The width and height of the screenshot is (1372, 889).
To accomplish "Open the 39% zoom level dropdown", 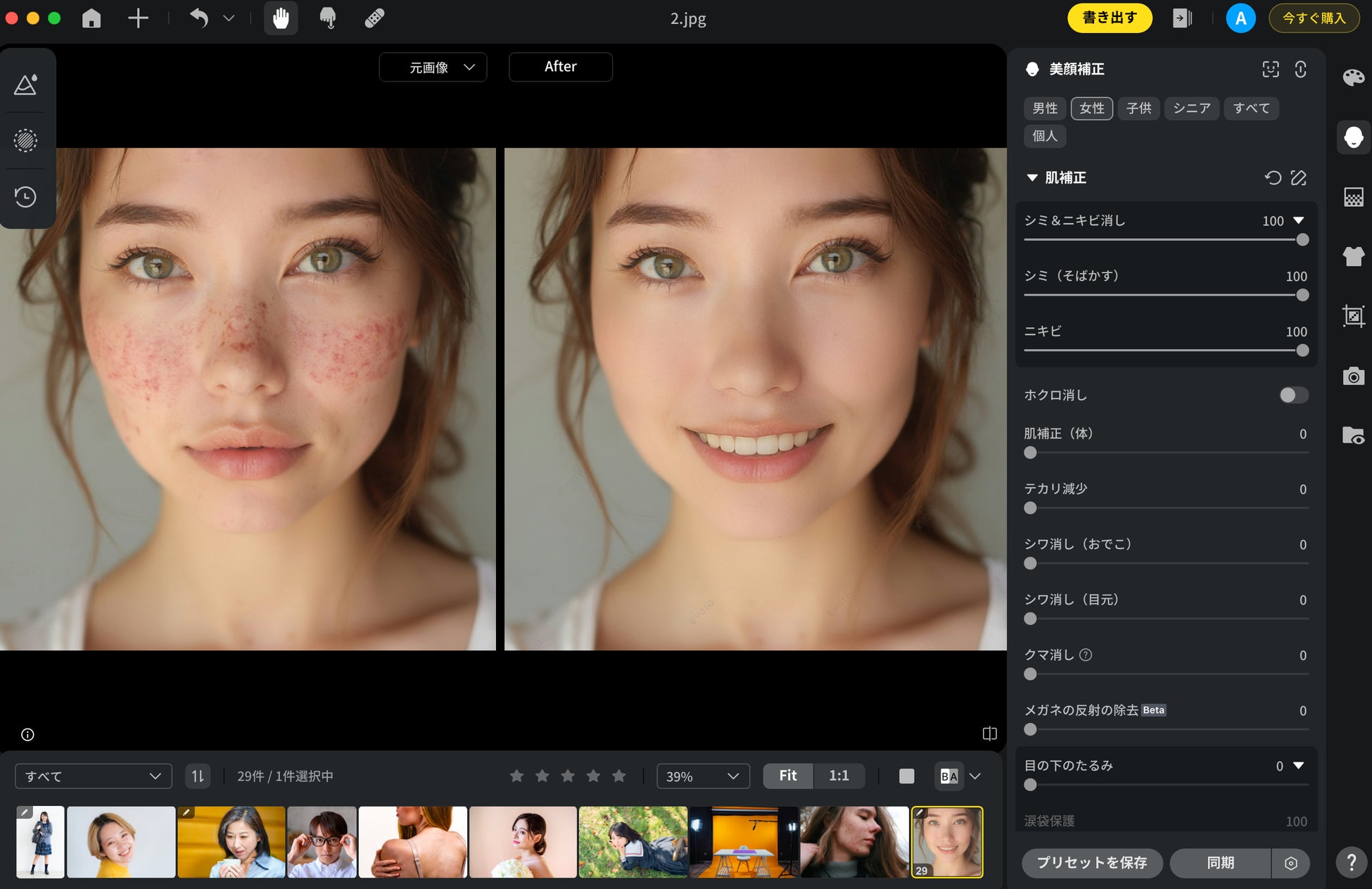I will coord(702,776).
